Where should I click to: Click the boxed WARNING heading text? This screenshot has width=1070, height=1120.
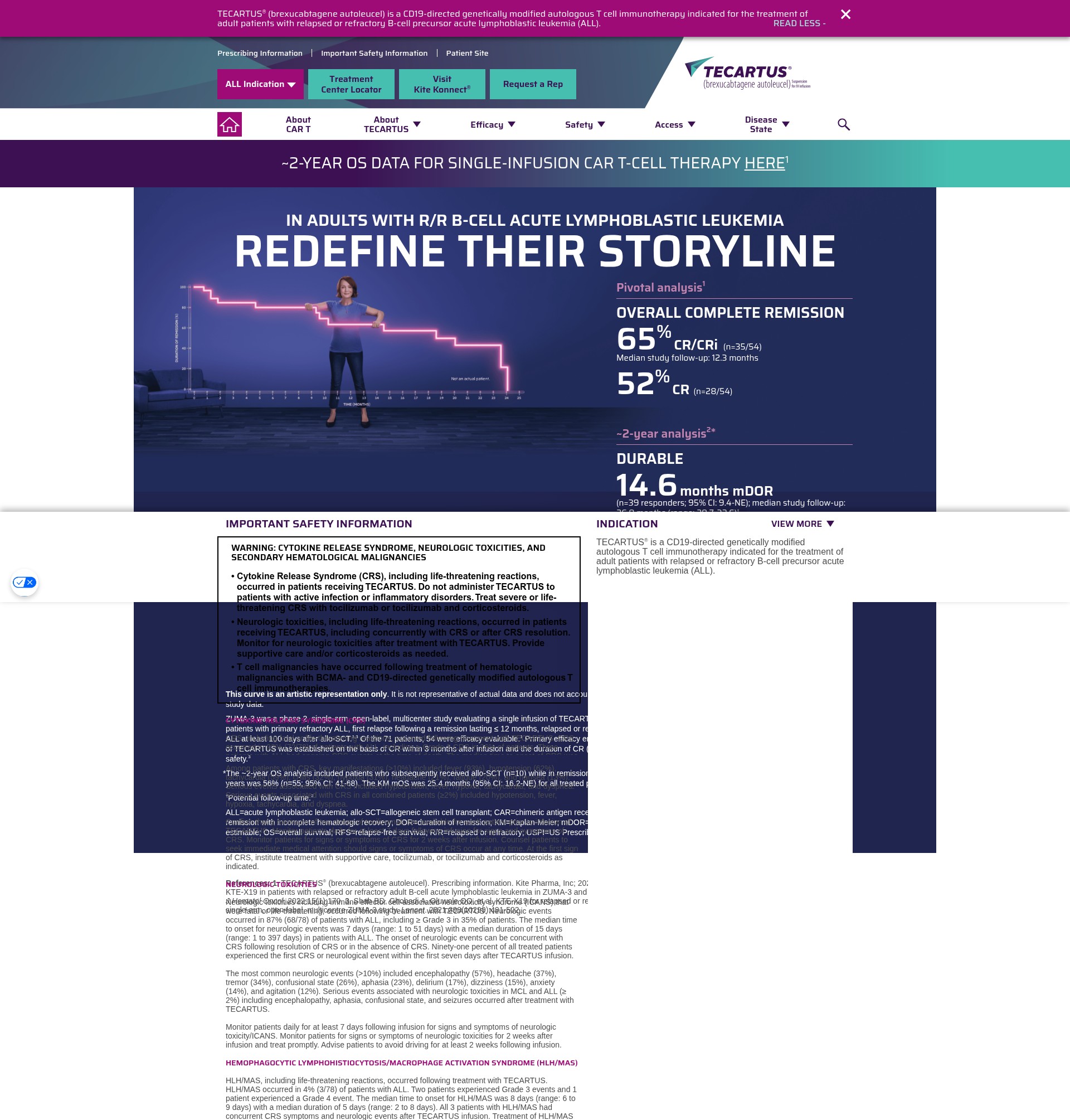click(x=388, y=552)
